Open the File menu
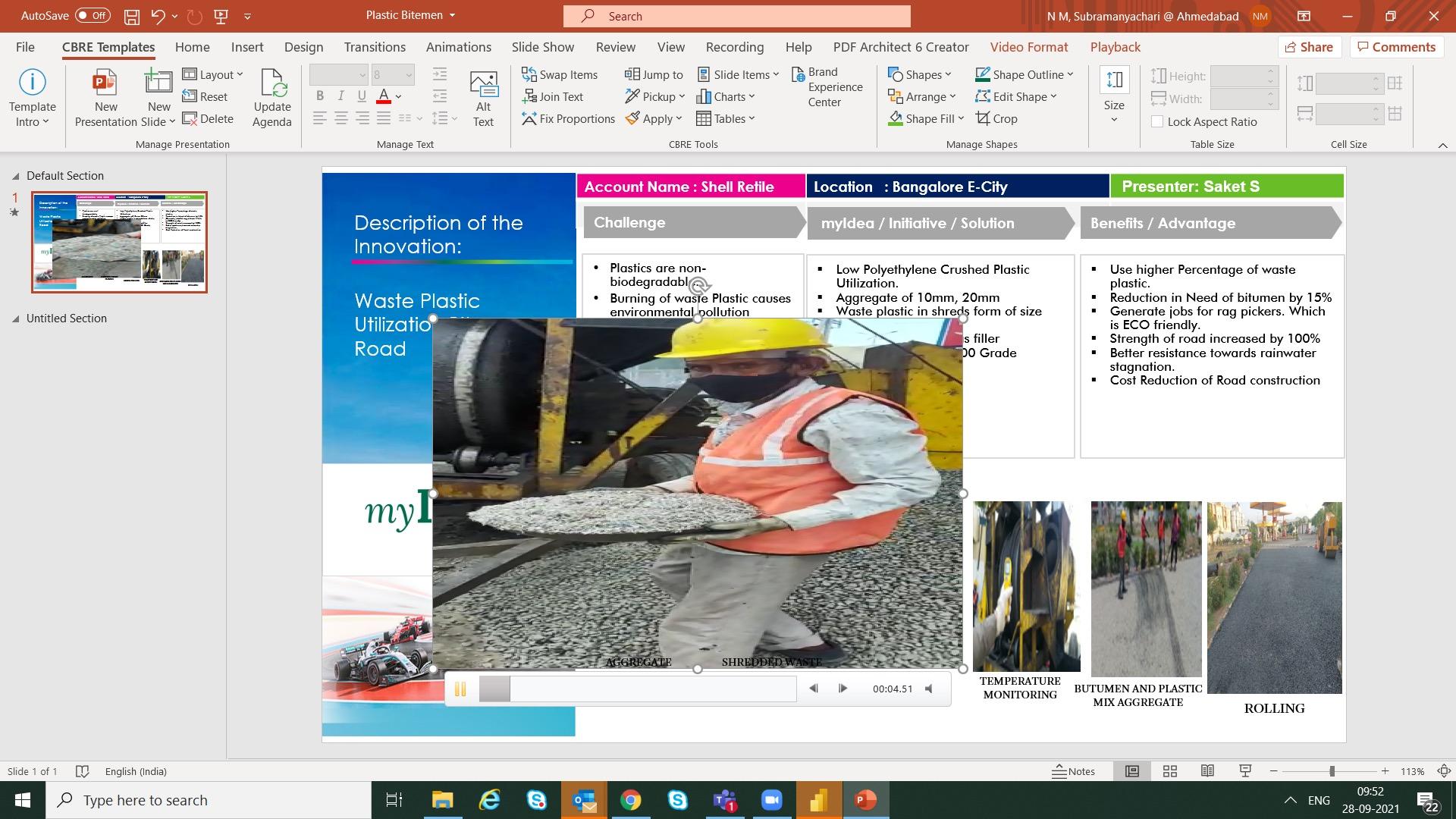The image size is (1456, 819). coord(25,47)
